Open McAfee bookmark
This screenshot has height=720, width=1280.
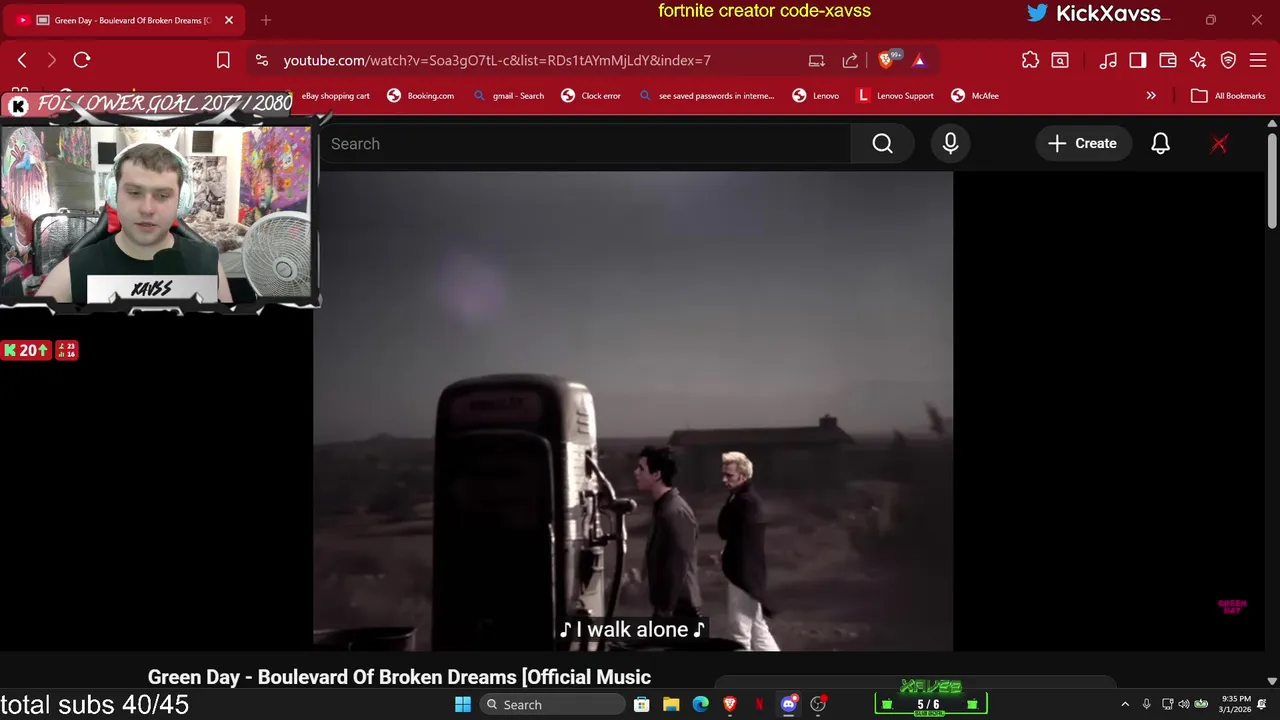tap(975, 96)
